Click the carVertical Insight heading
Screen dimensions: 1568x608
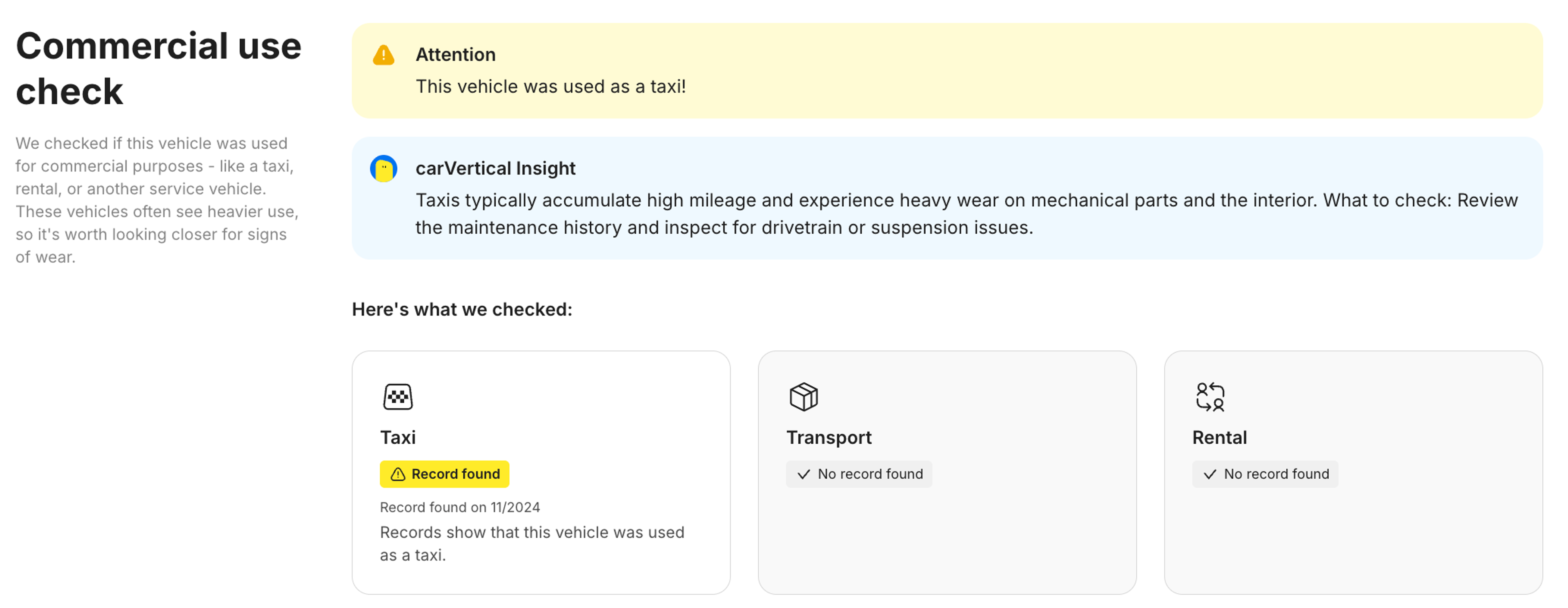(495, 168)
